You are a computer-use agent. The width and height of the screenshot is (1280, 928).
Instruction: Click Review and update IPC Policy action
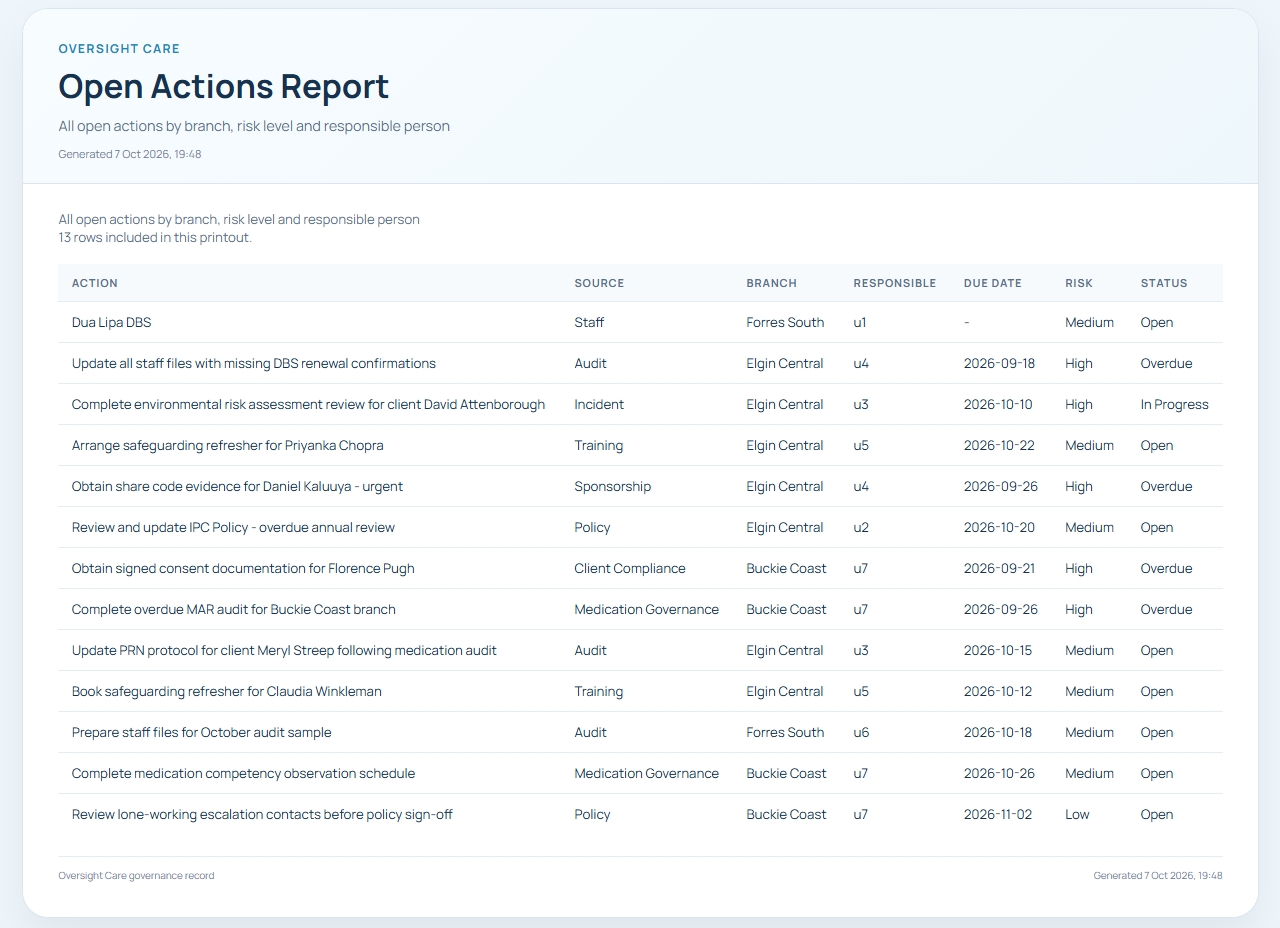coord(233,527)
